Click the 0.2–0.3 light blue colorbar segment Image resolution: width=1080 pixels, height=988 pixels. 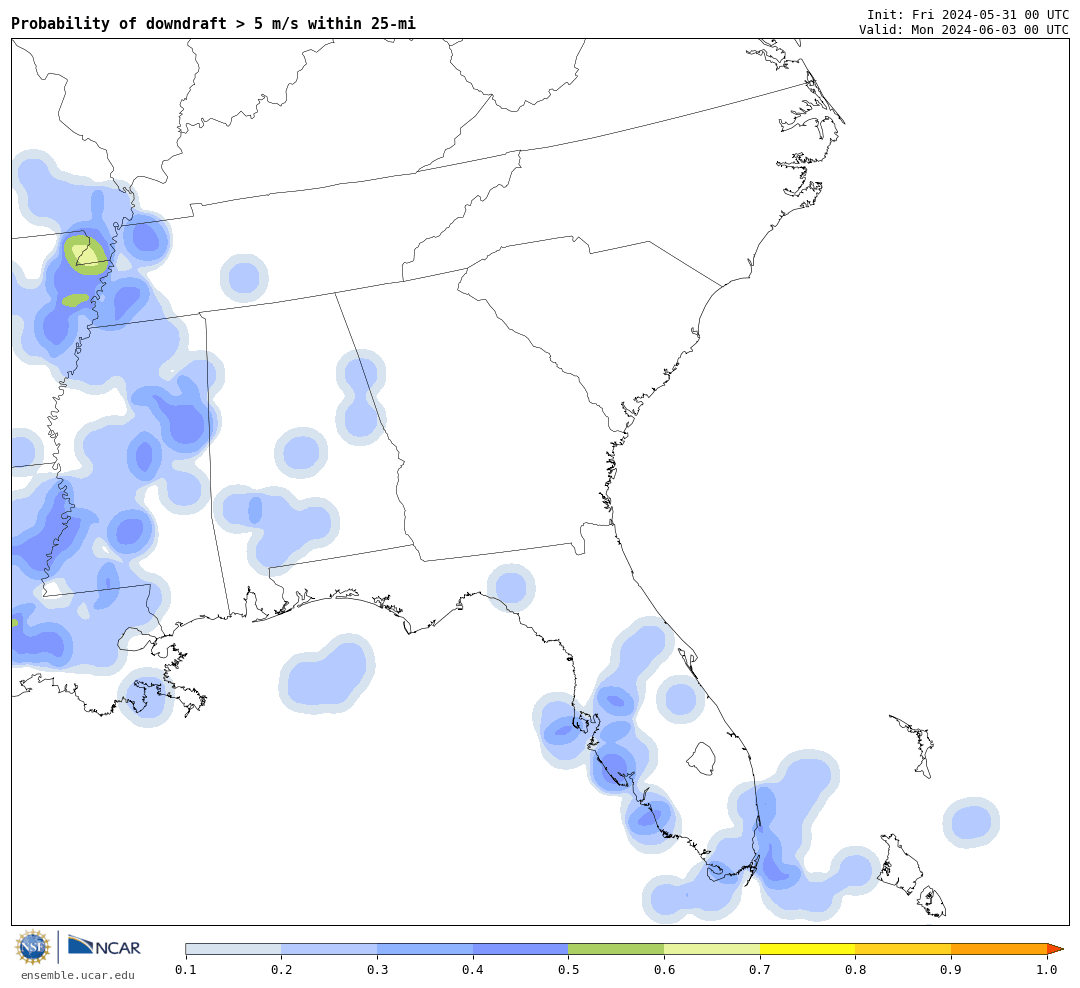click(329, 949)
